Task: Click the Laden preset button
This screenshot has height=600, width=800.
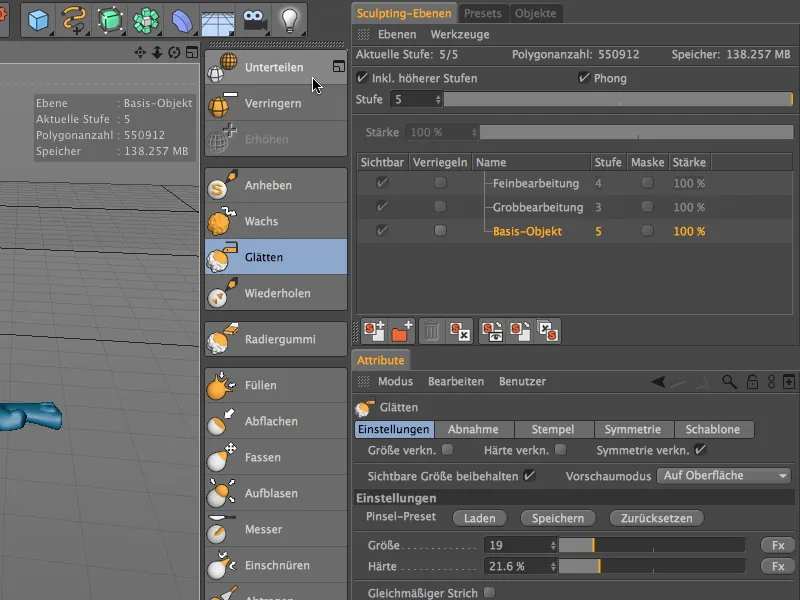Action: (480, 518)
